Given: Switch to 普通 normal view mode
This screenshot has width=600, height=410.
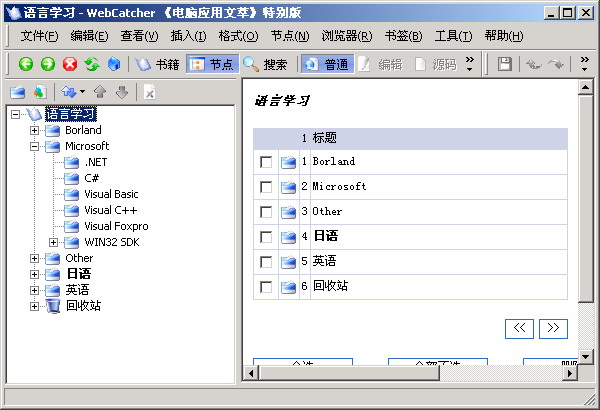Looking at the screenshot, I should pyautogui.click(x=327, y=64).
